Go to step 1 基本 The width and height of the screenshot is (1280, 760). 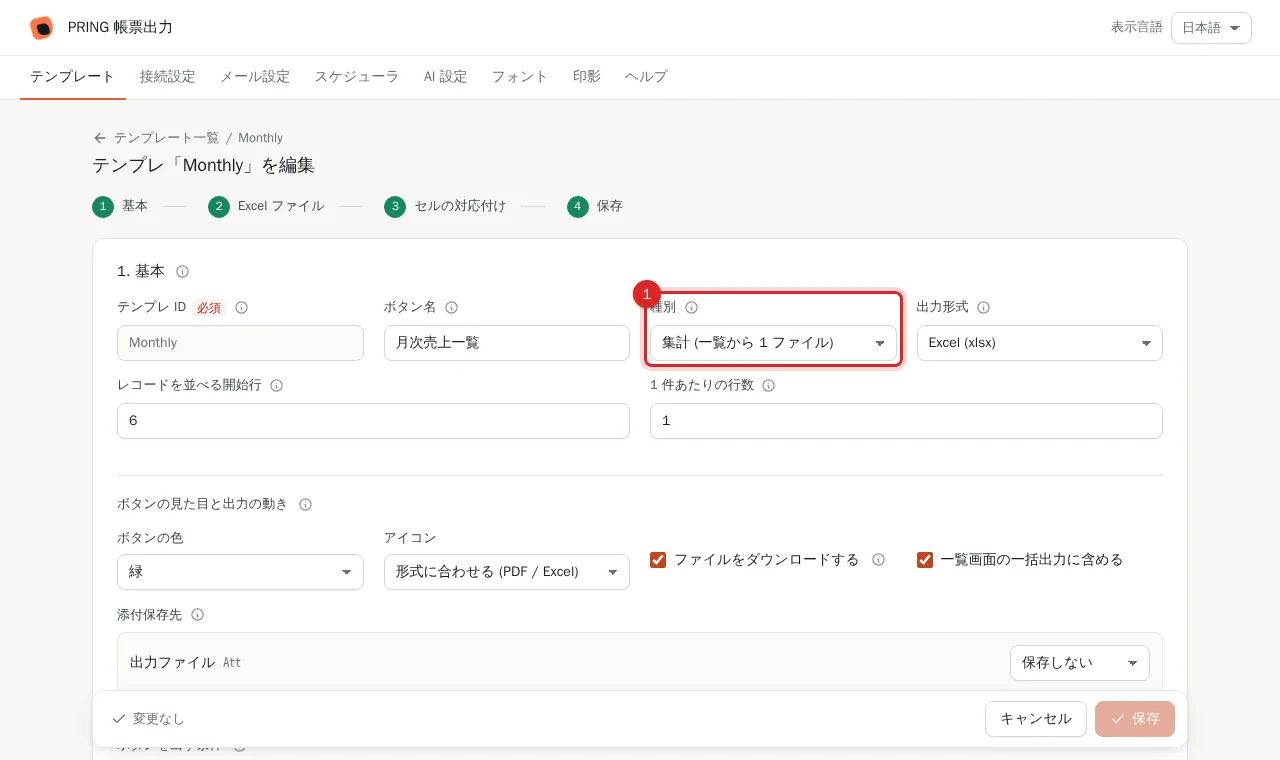tap(120, 206)
